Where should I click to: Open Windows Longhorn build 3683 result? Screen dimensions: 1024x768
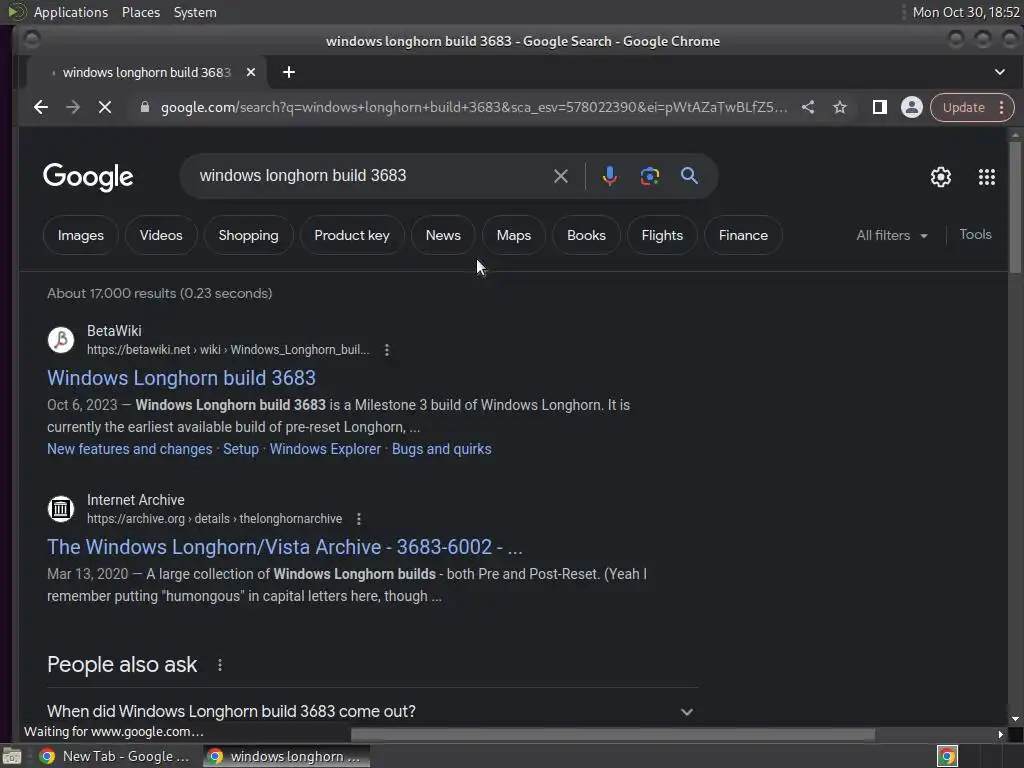[x=181, y=378]
